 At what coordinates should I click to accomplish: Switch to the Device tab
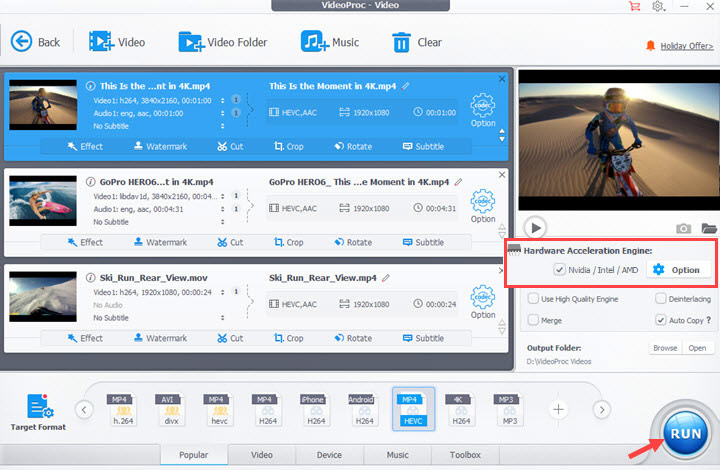pyautogui.click(x=329, y=454)
